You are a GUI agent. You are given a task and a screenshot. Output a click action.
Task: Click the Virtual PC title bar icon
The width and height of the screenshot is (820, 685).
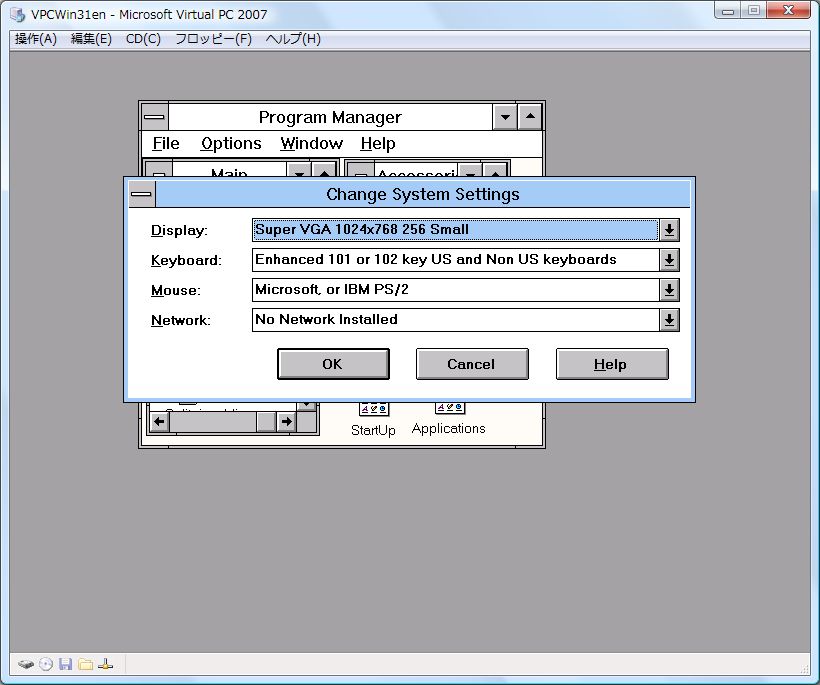(17, 15)
